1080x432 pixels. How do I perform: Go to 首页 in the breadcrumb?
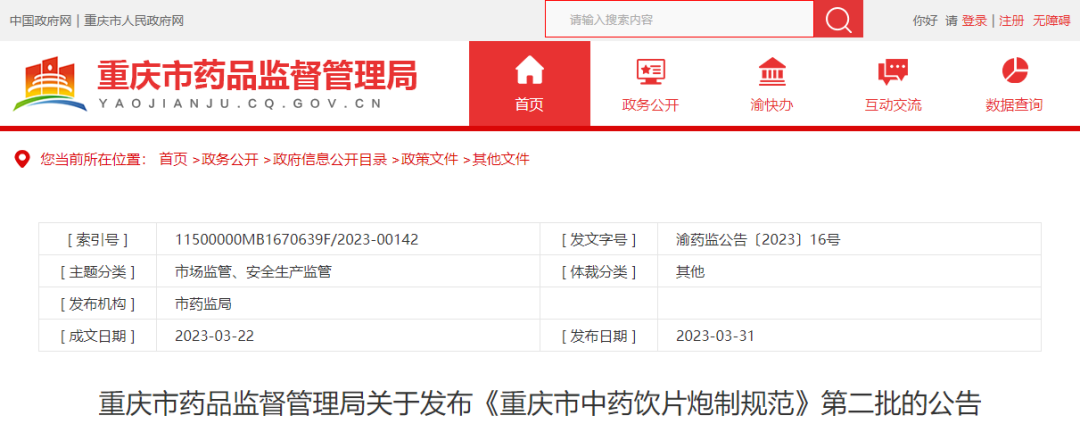[173, 159]
